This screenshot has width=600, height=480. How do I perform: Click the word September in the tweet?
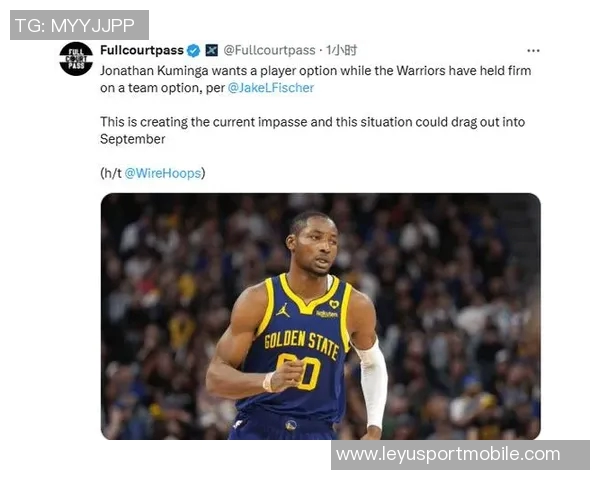coord(133,139)
